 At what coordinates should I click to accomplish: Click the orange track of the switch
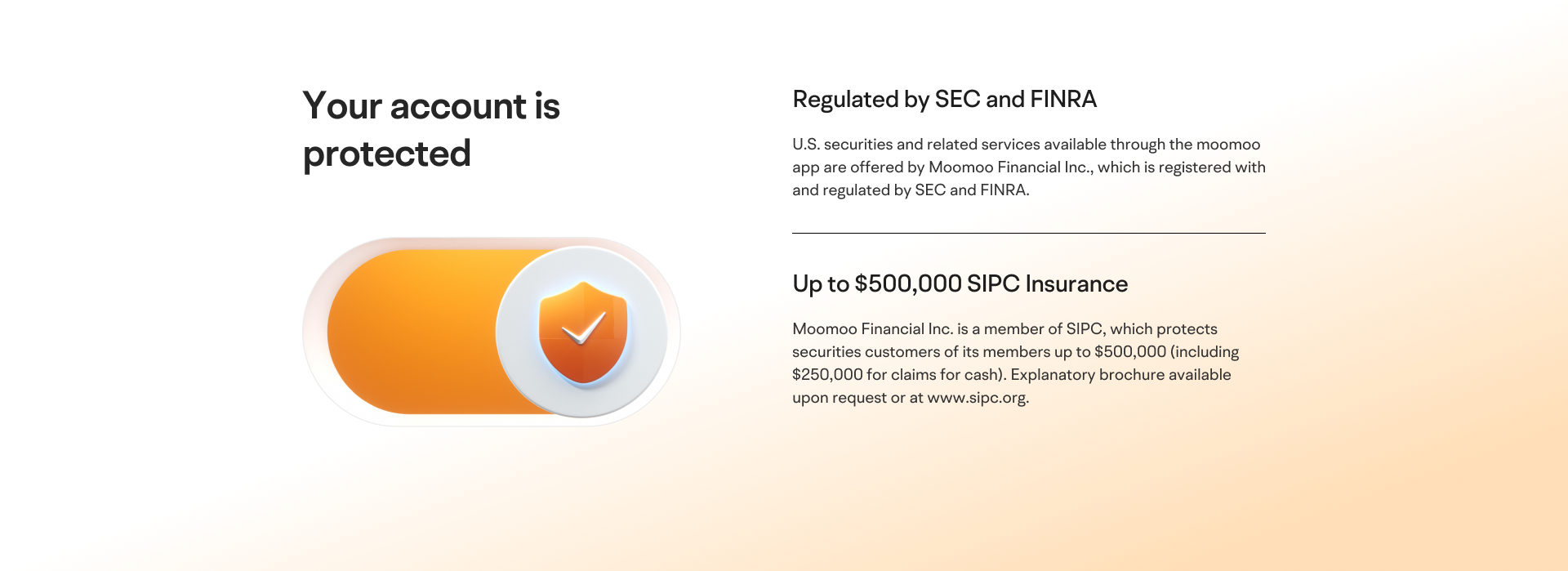click(408, 332)
